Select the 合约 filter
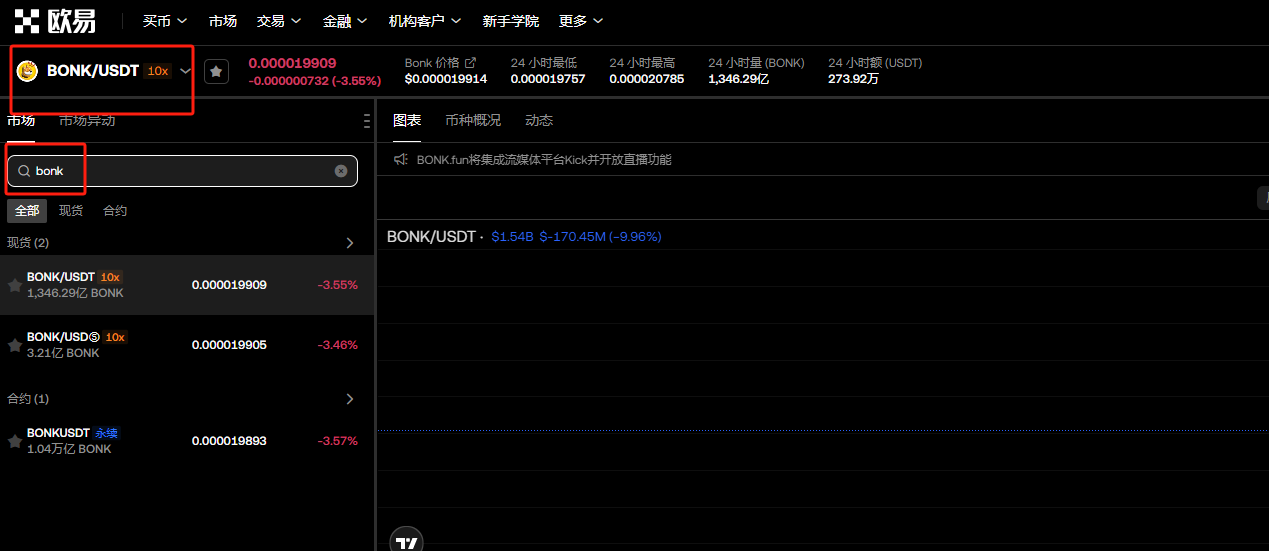The width and height of the screenshot is (1269, 551). click(115, 211)
